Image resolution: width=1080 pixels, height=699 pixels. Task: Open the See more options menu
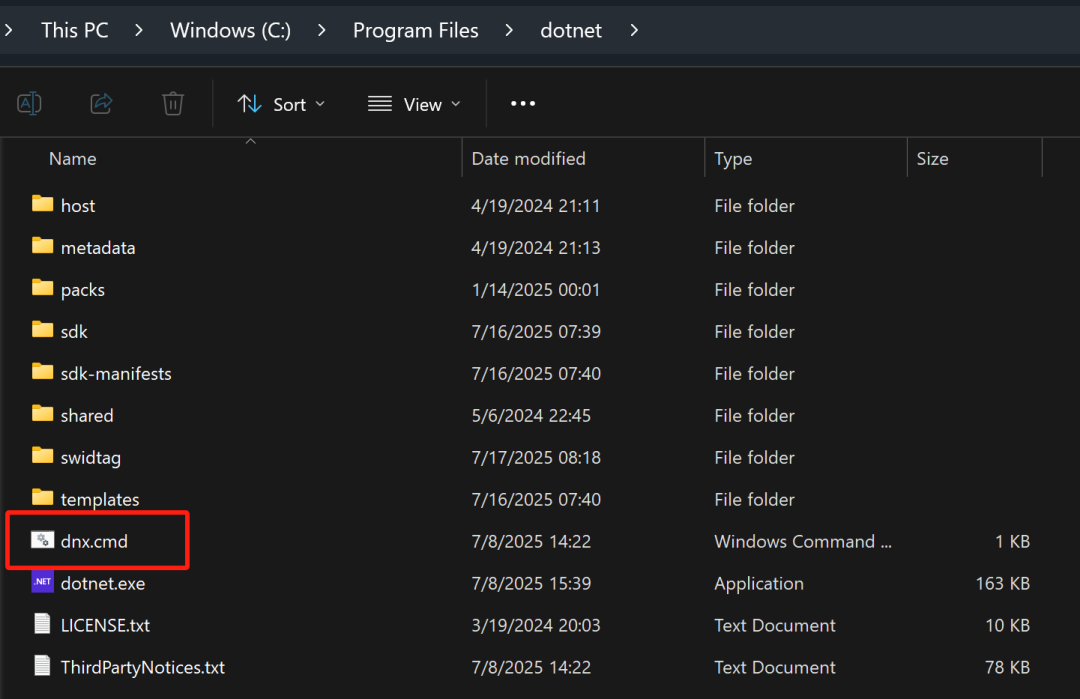[x=522, y=103]
